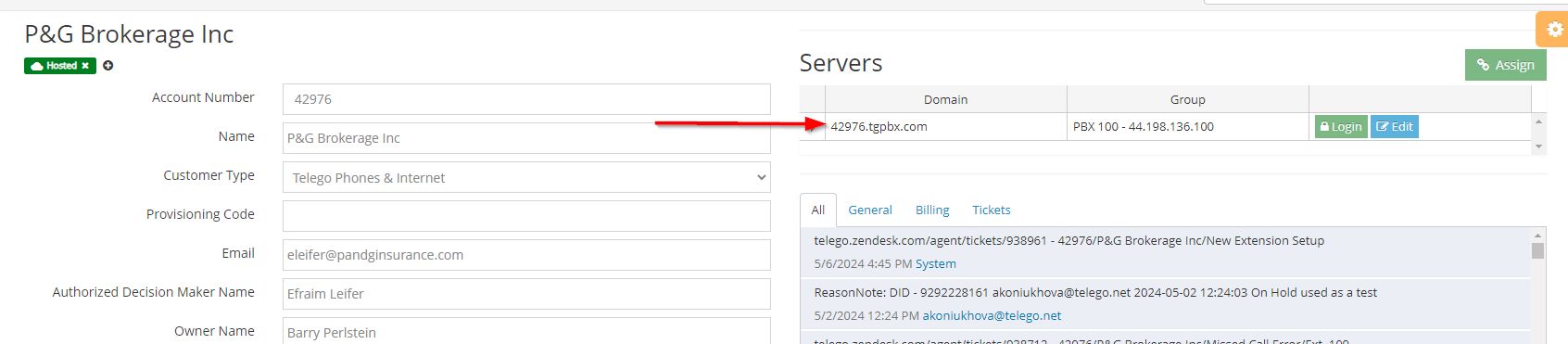Switch to the All notes tab
The image size is (1568, 344).
pyautogui.click(x=818, y=210)
